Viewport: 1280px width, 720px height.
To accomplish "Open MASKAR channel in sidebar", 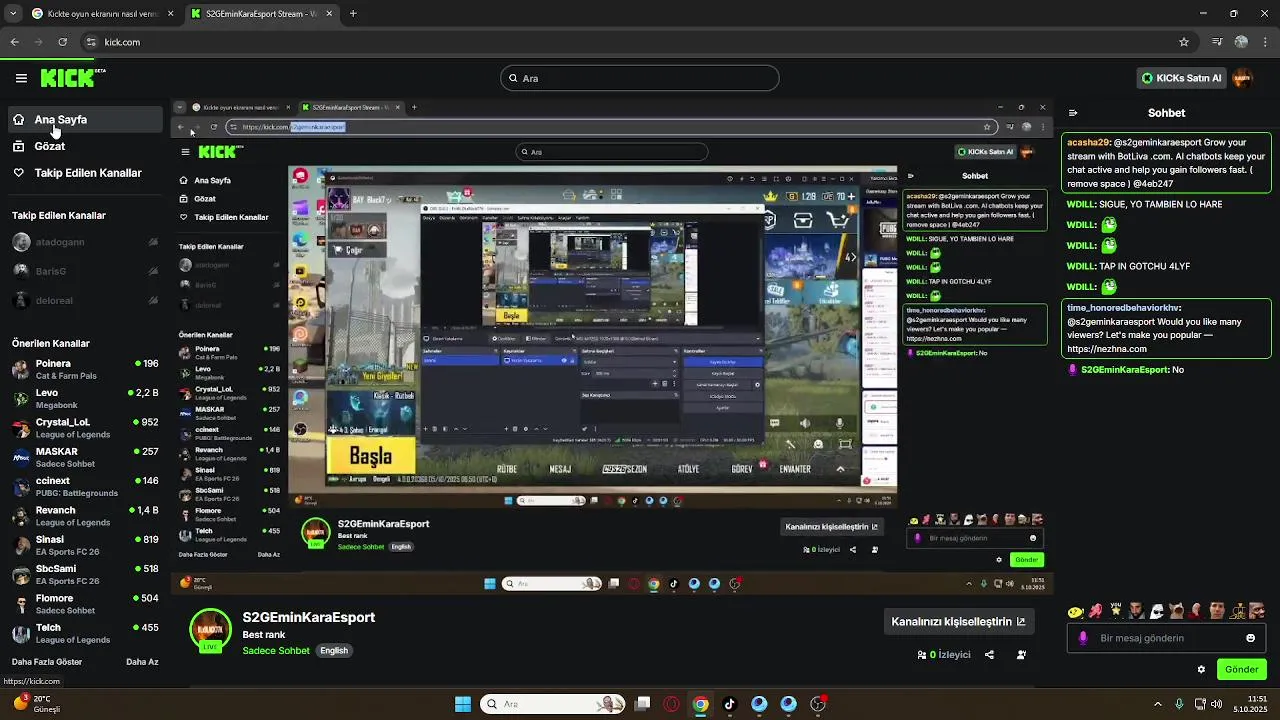I will pyautogui.click(x=85, y=457).
